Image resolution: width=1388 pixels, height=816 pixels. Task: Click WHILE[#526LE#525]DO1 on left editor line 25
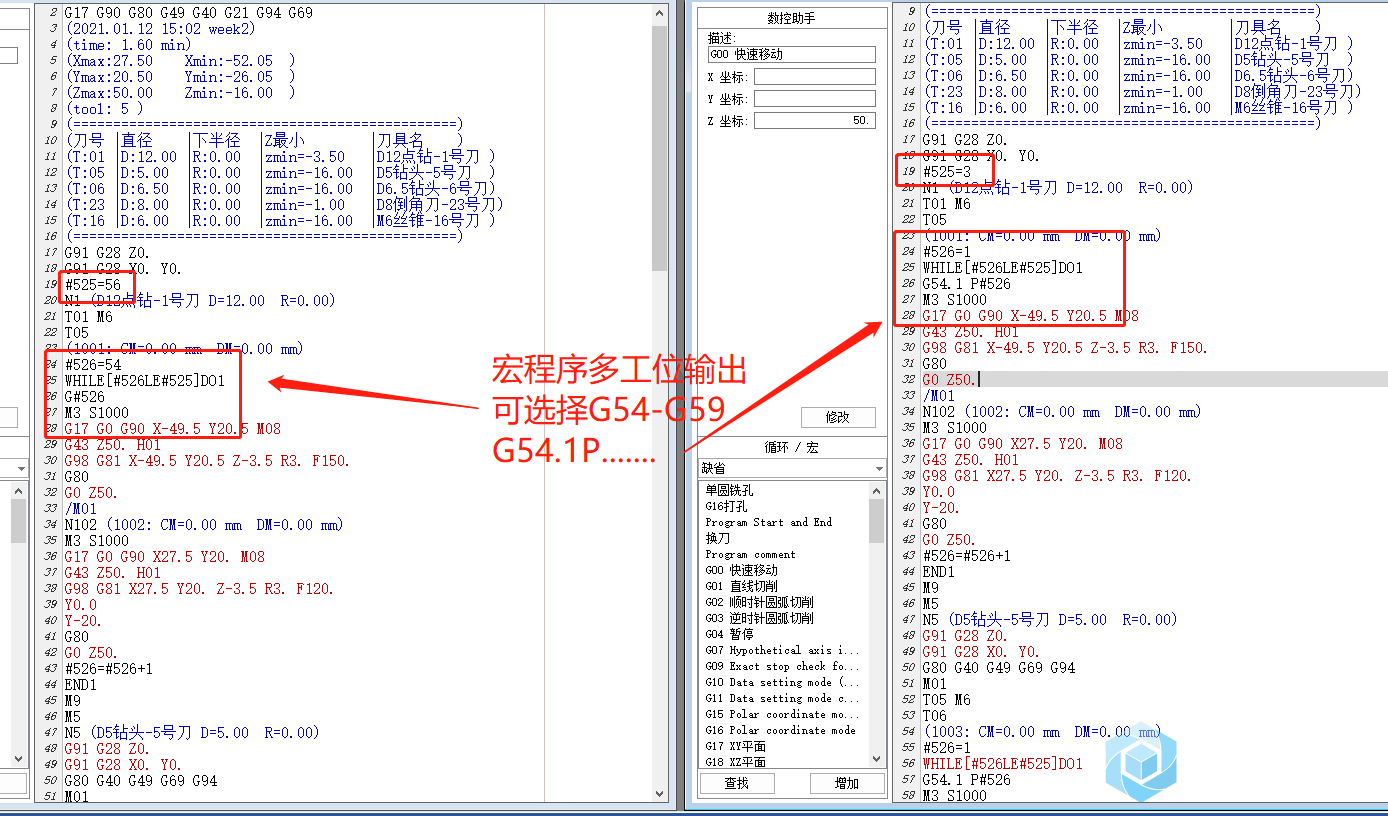145,381
